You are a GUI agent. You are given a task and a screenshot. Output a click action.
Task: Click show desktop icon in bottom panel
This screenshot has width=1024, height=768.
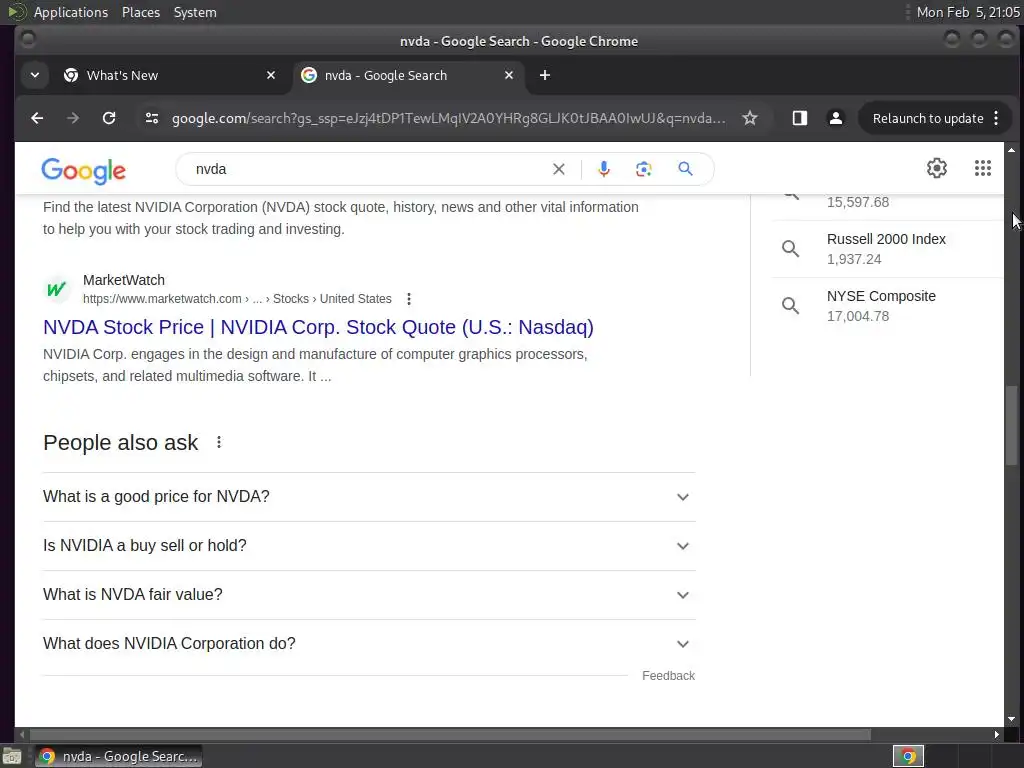[x=11, y=757]
